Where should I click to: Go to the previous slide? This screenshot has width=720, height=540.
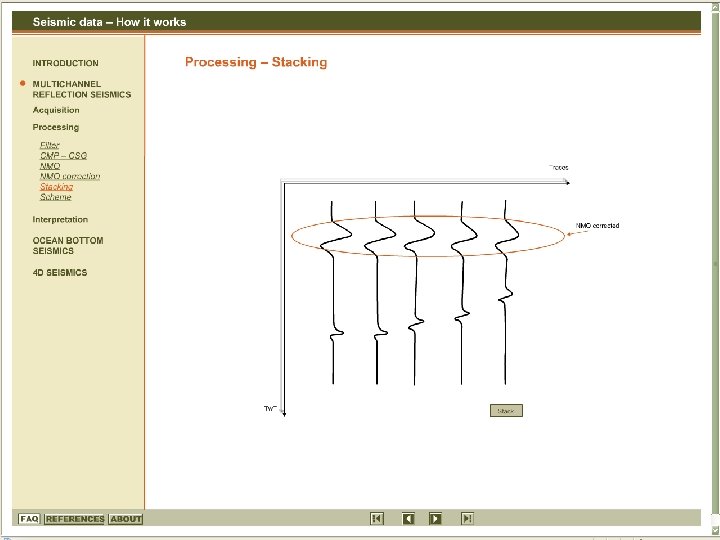pos(408,518)
